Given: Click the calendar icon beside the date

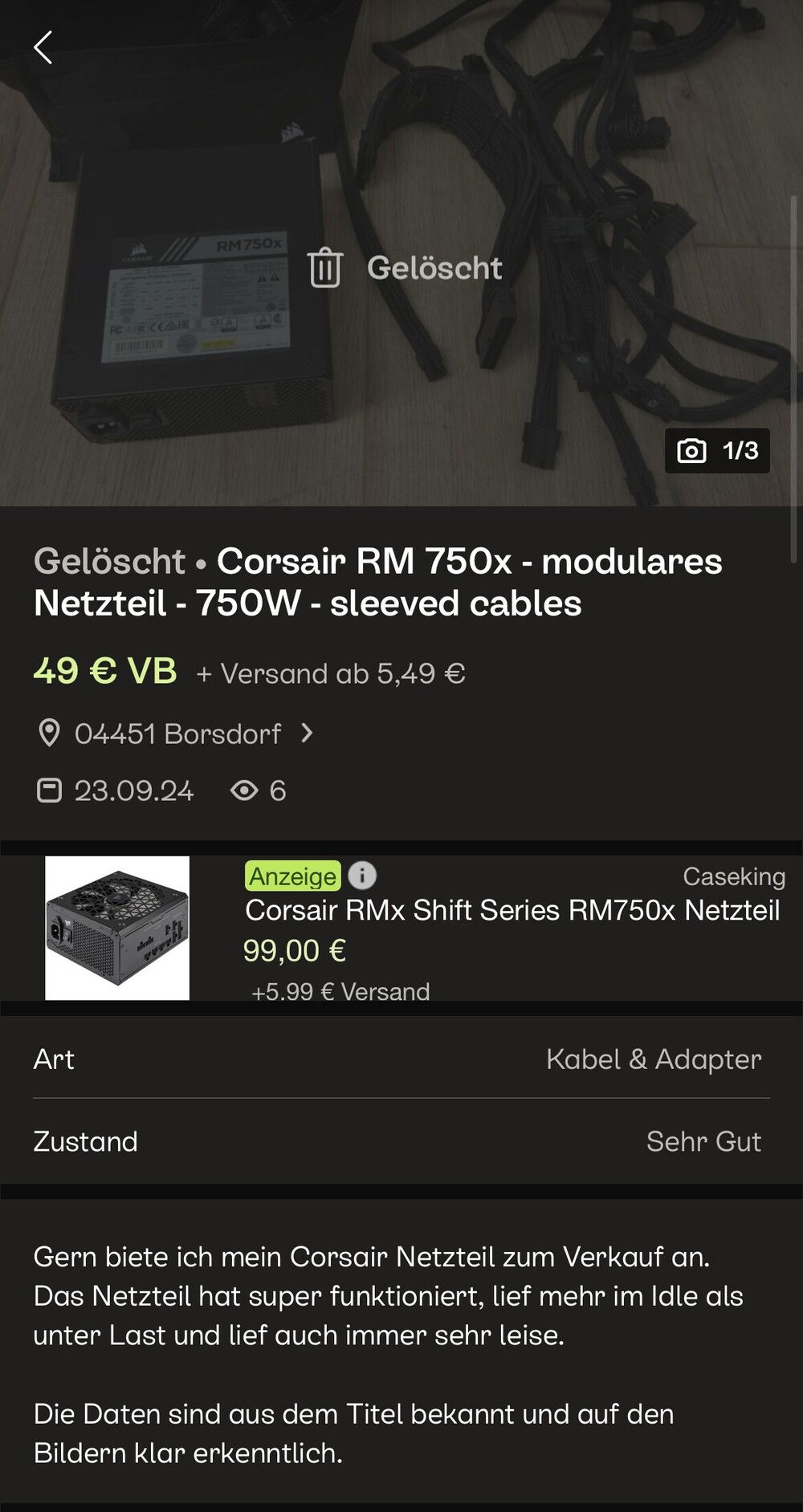Looking at the screenshot, I should pyautogui.click(x=50, y=791).
